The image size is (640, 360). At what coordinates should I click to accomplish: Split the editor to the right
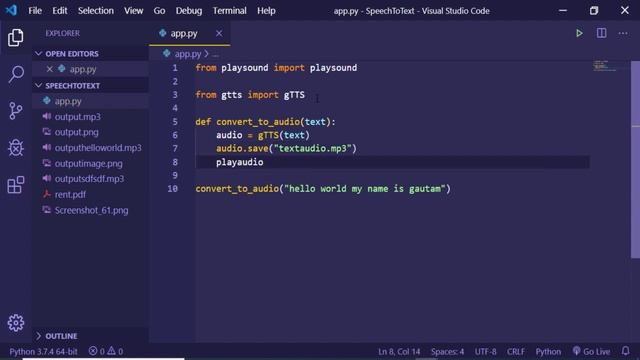(x=601, y=33)
